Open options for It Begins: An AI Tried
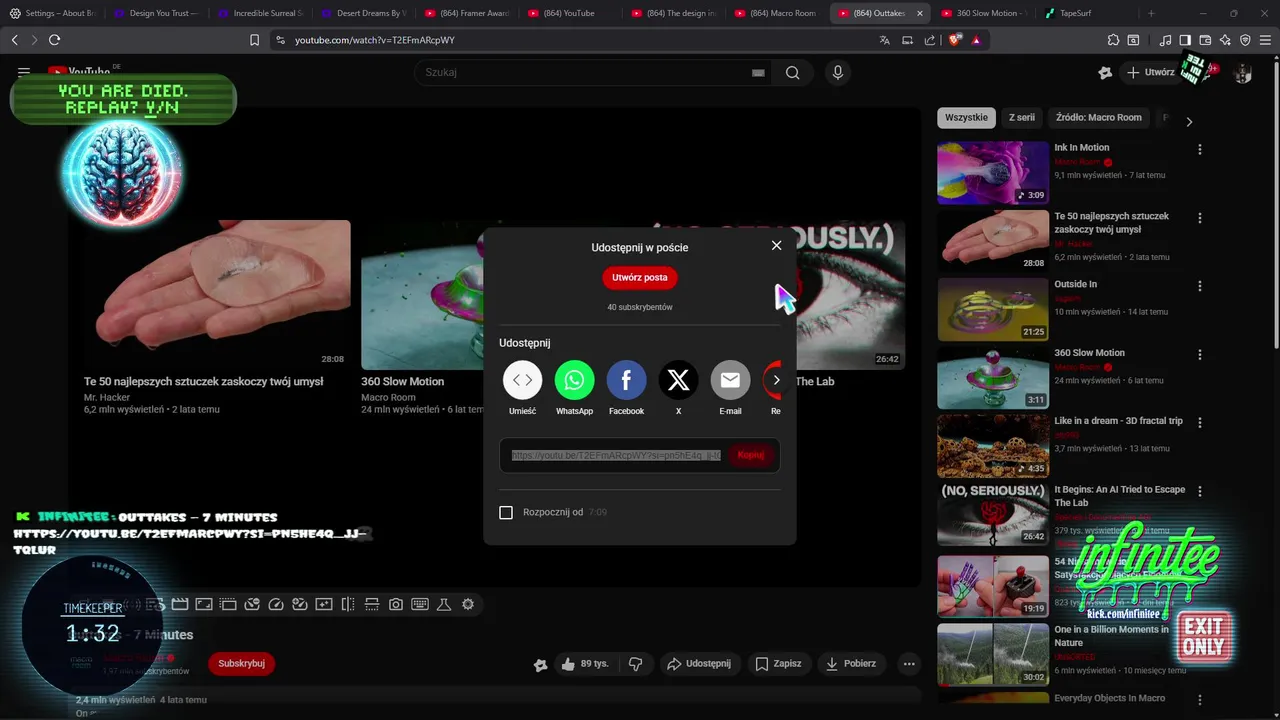This screenshot has width=1280, height=720. 1199,492
